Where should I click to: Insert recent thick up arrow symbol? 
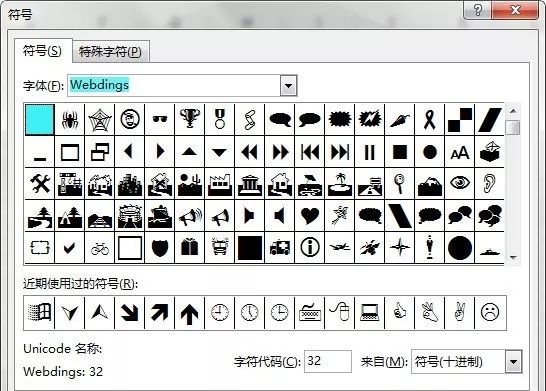click(189, 312)
